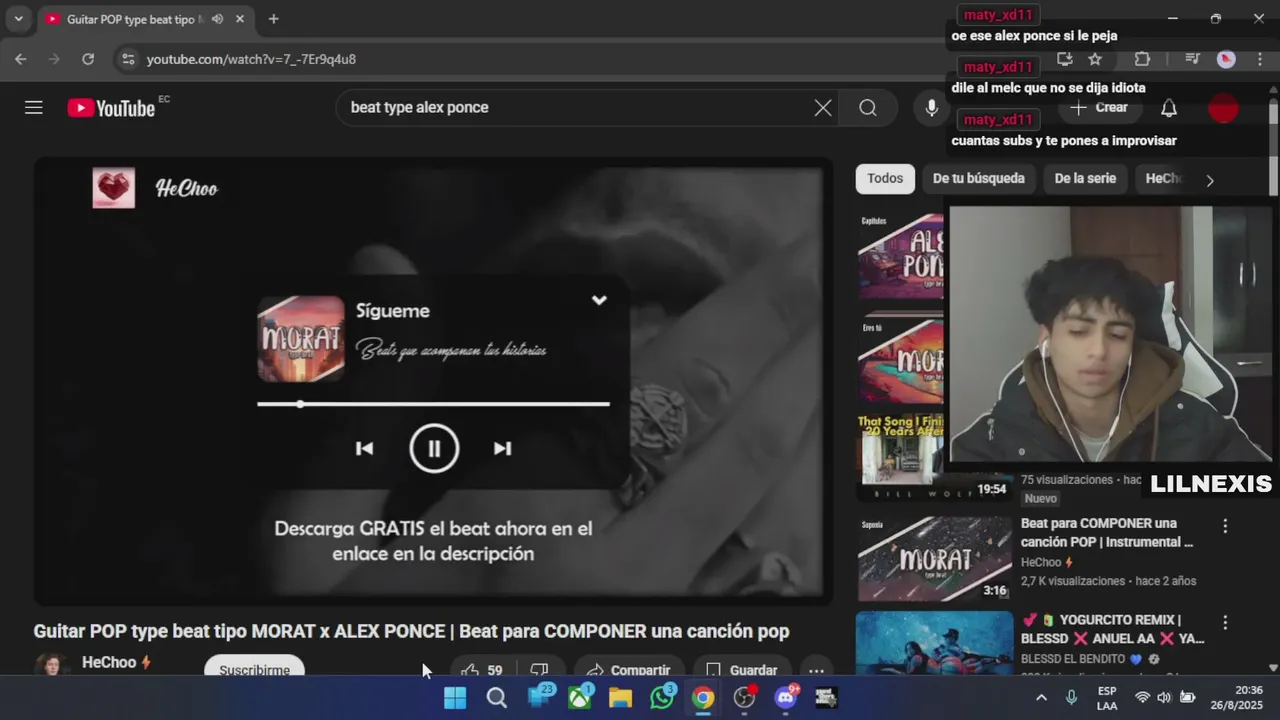1280x720 pixels.
Task: Select the Todos filter chip
Action: click(885, 178)
